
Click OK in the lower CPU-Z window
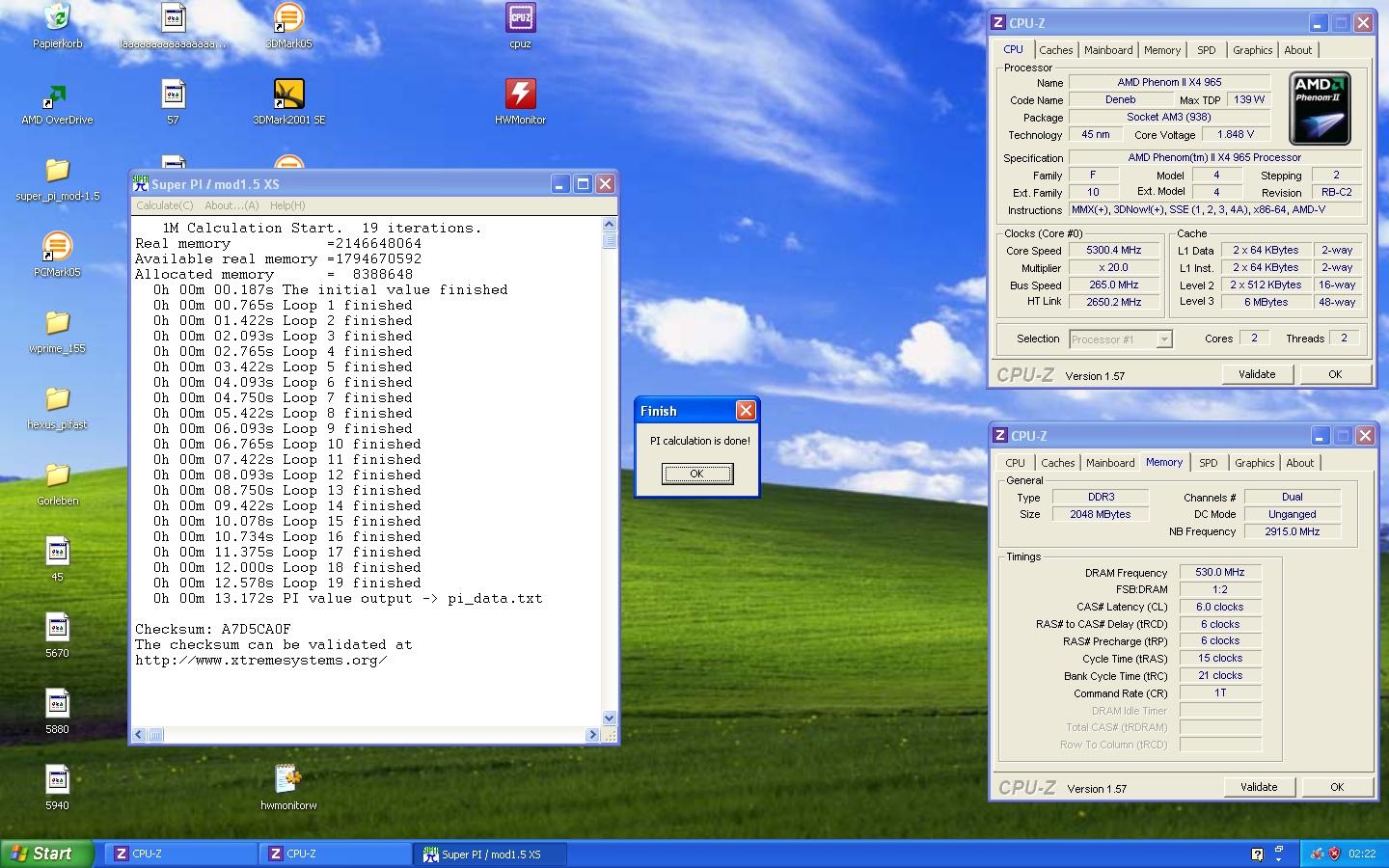pos(1337,787)
